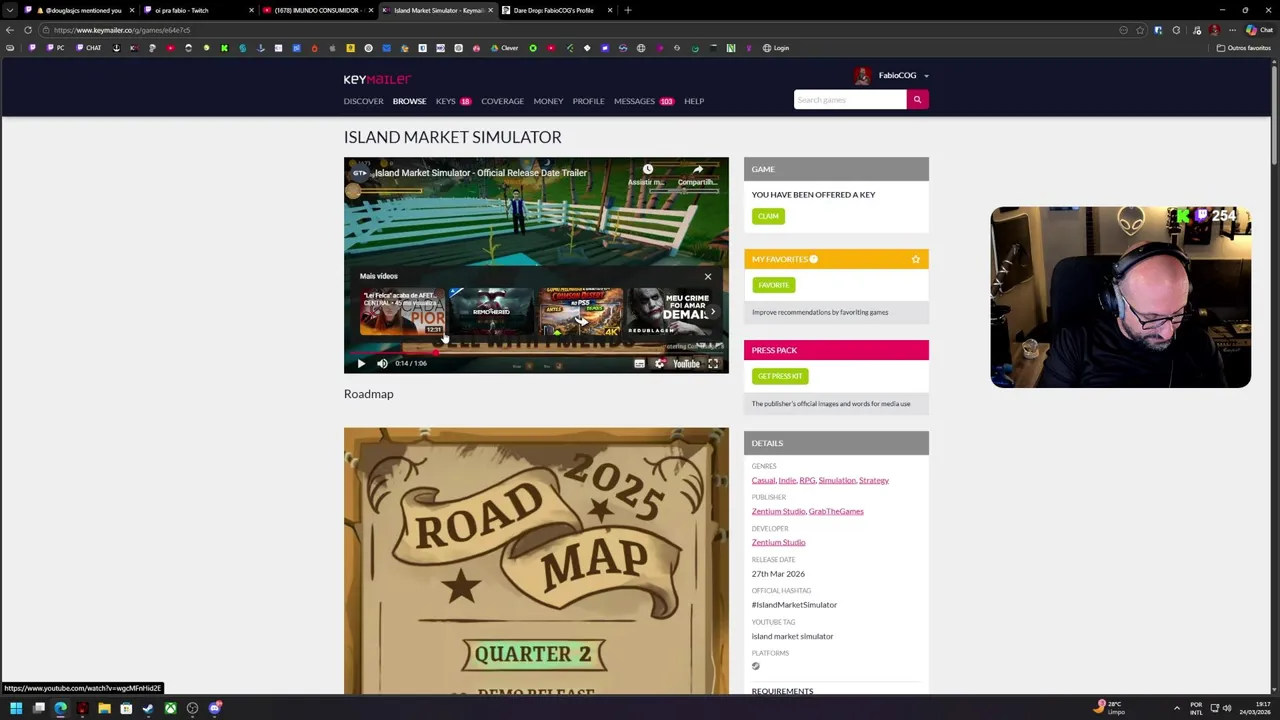The width and height of the screenshot is (1280, 720).
Task: Click the pink search magnifier button
Action: 917,100
